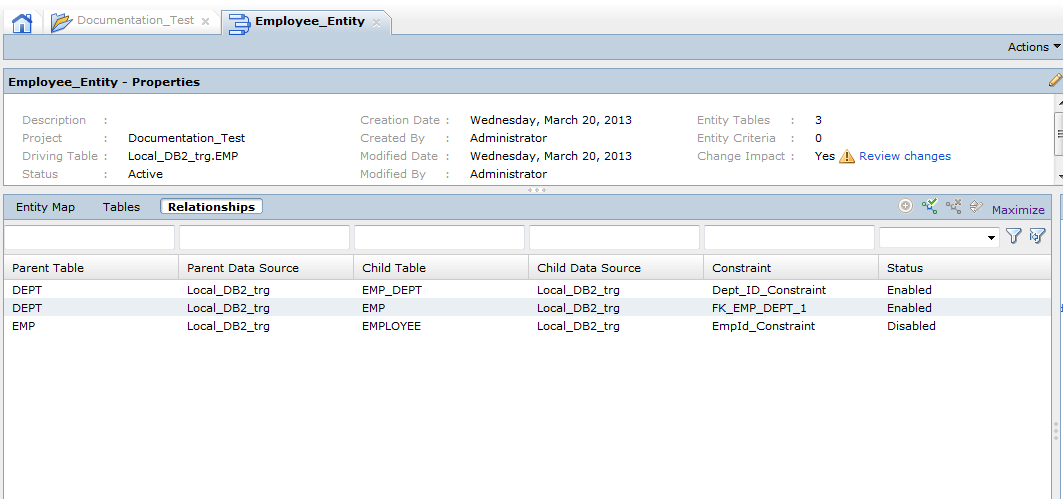Viewport: 1063px width, 499px height.
Task: Edit entity properties with pencil icon
Action: pyautogui.click(x=1055, y=79)
